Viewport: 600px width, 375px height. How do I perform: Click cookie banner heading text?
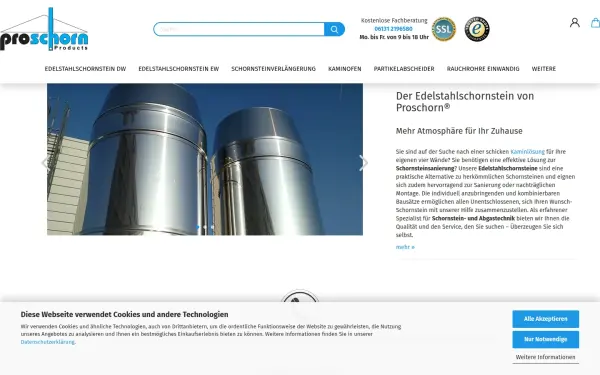(124, 315)
